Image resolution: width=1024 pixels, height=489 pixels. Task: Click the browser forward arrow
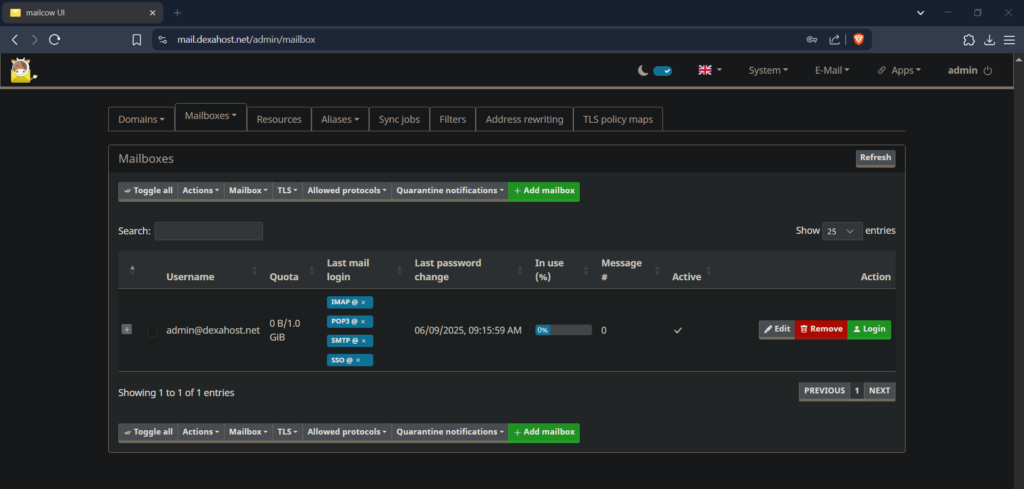click(x=35, y=40)
